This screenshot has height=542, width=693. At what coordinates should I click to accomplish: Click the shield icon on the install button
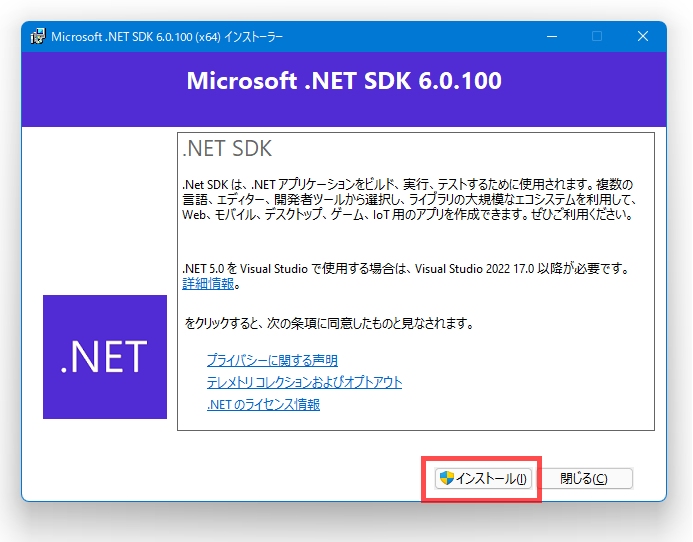tap(447, 478)
